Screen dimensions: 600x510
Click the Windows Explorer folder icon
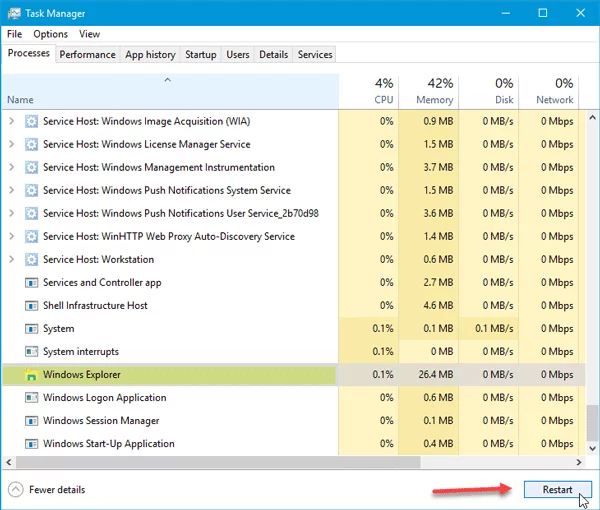tap(31, 375)
